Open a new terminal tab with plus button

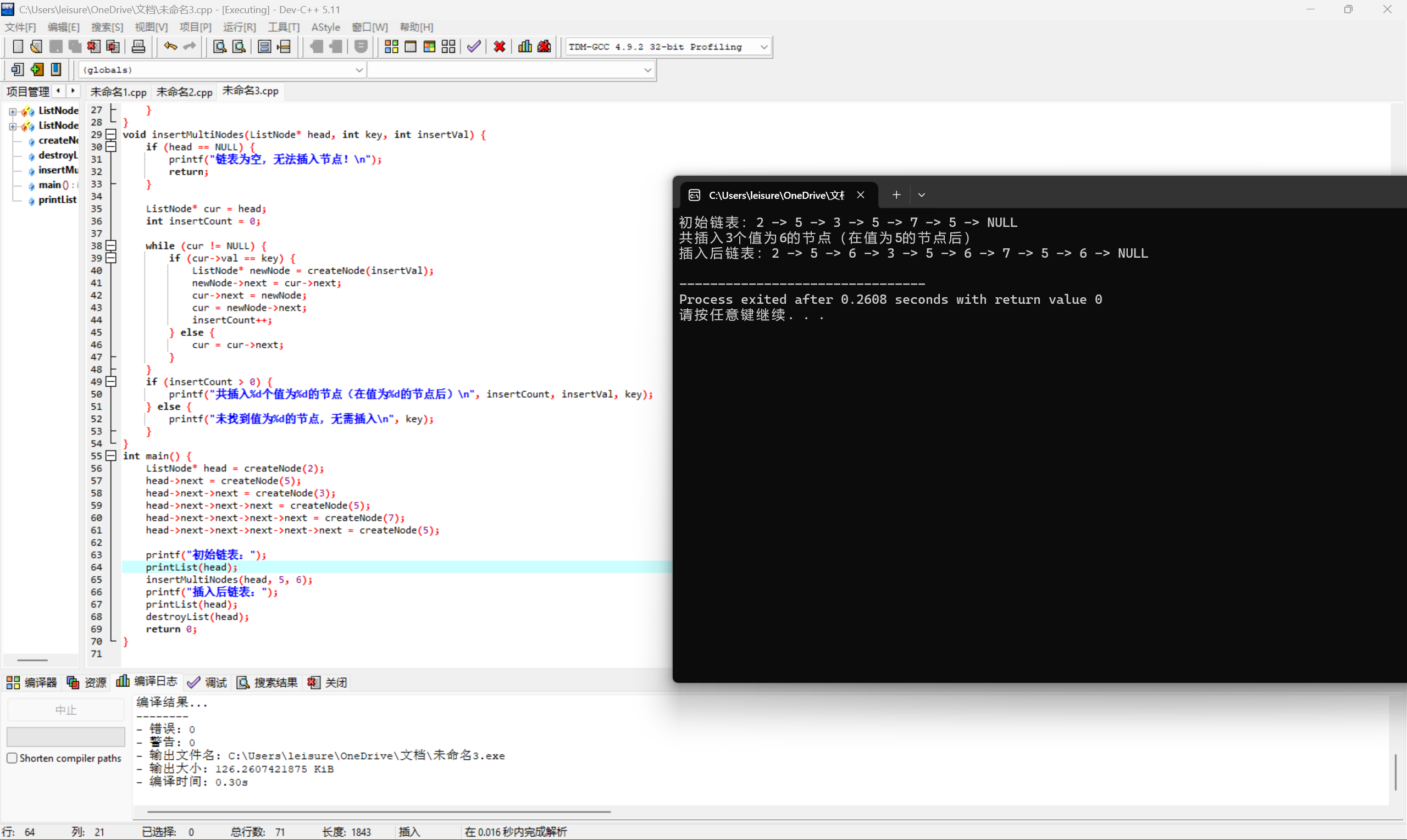[x=896, y=194]
